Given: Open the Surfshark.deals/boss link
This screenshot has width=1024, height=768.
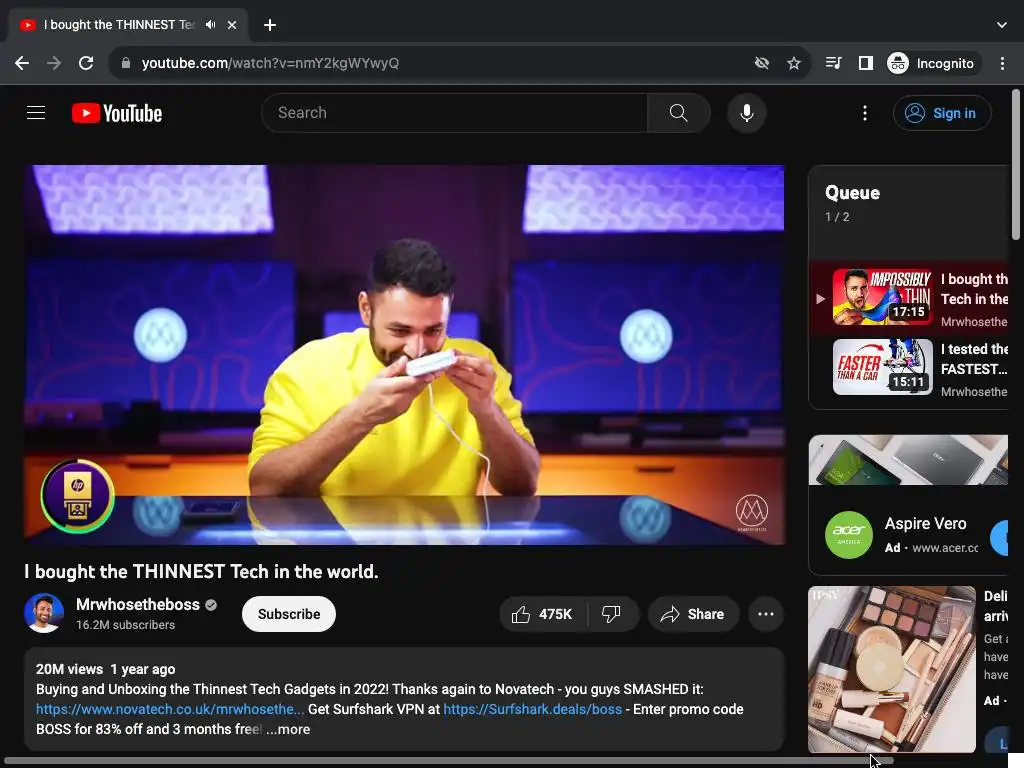Looking at the screenshot, I should click(532, 709).
